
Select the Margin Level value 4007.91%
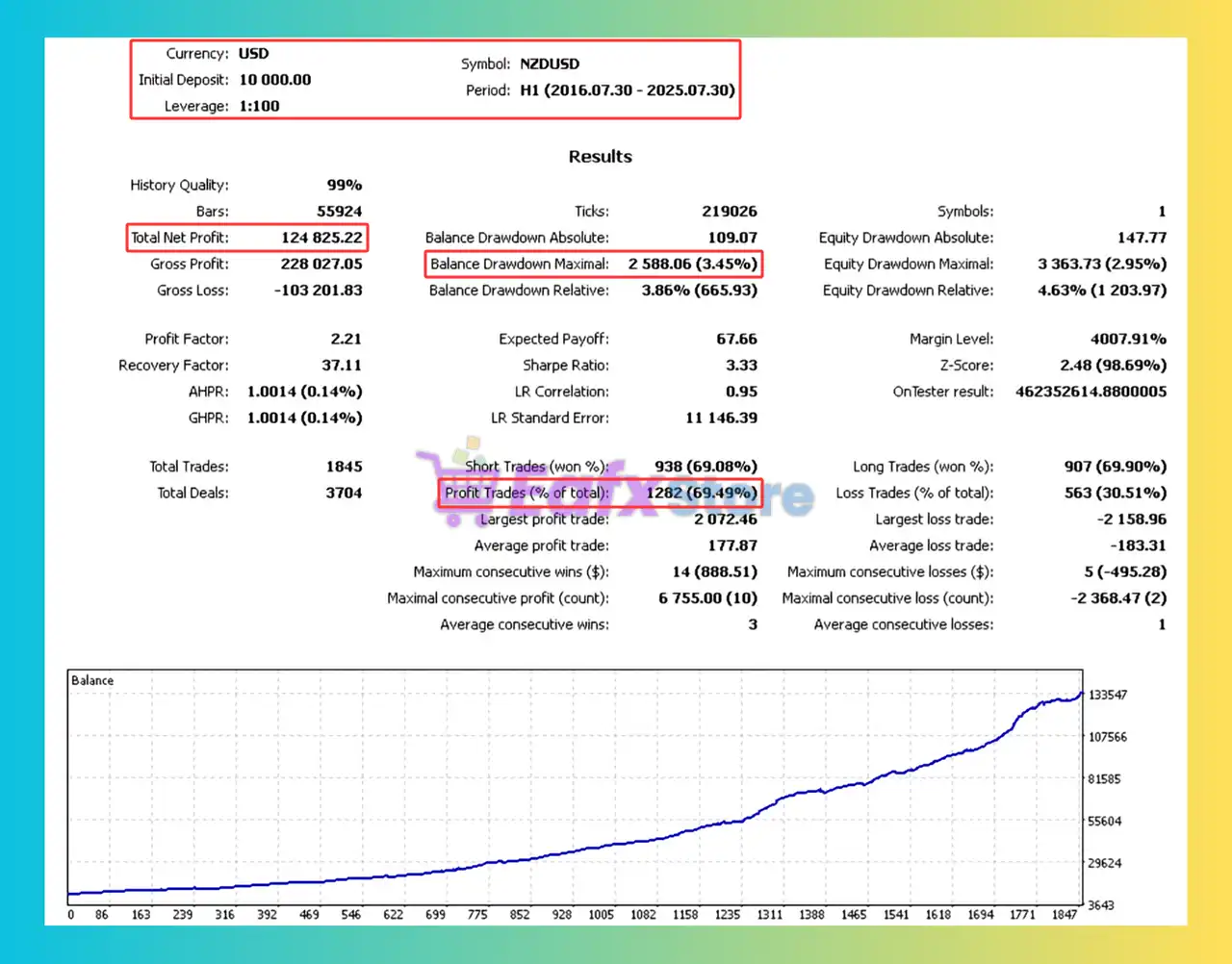click(1128, 339)
